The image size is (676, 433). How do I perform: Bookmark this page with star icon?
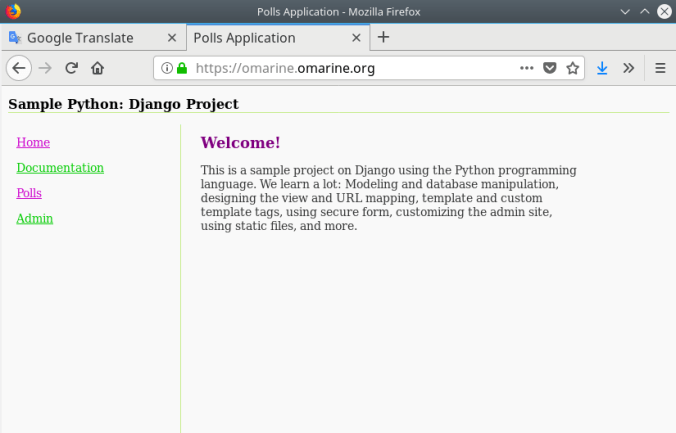click(573, 68)
